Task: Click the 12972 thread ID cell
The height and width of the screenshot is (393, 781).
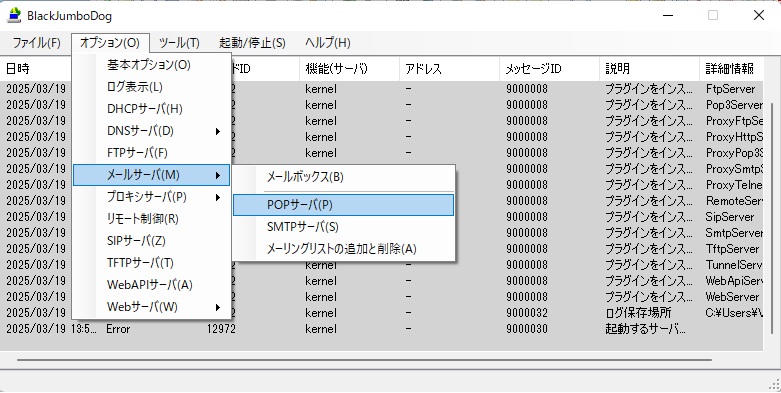Action: point(221,329)
